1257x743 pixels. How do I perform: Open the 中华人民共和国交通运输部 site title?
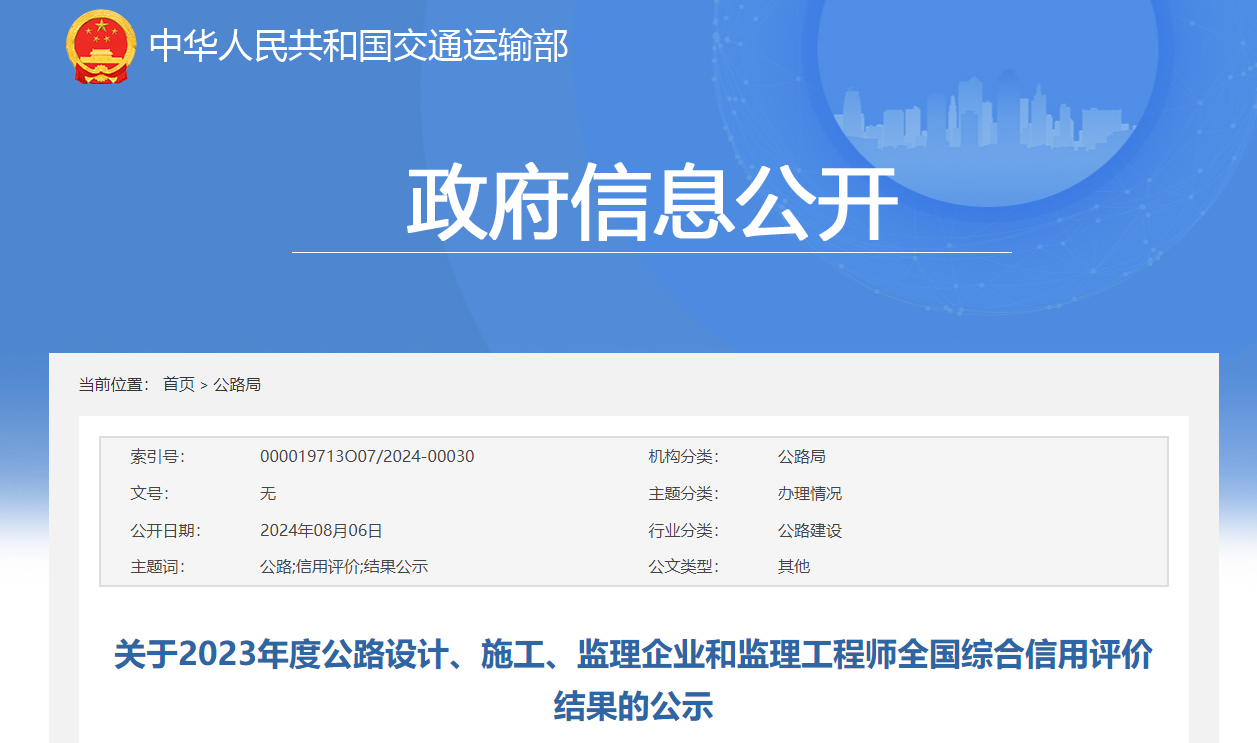(x=358, y=46)
